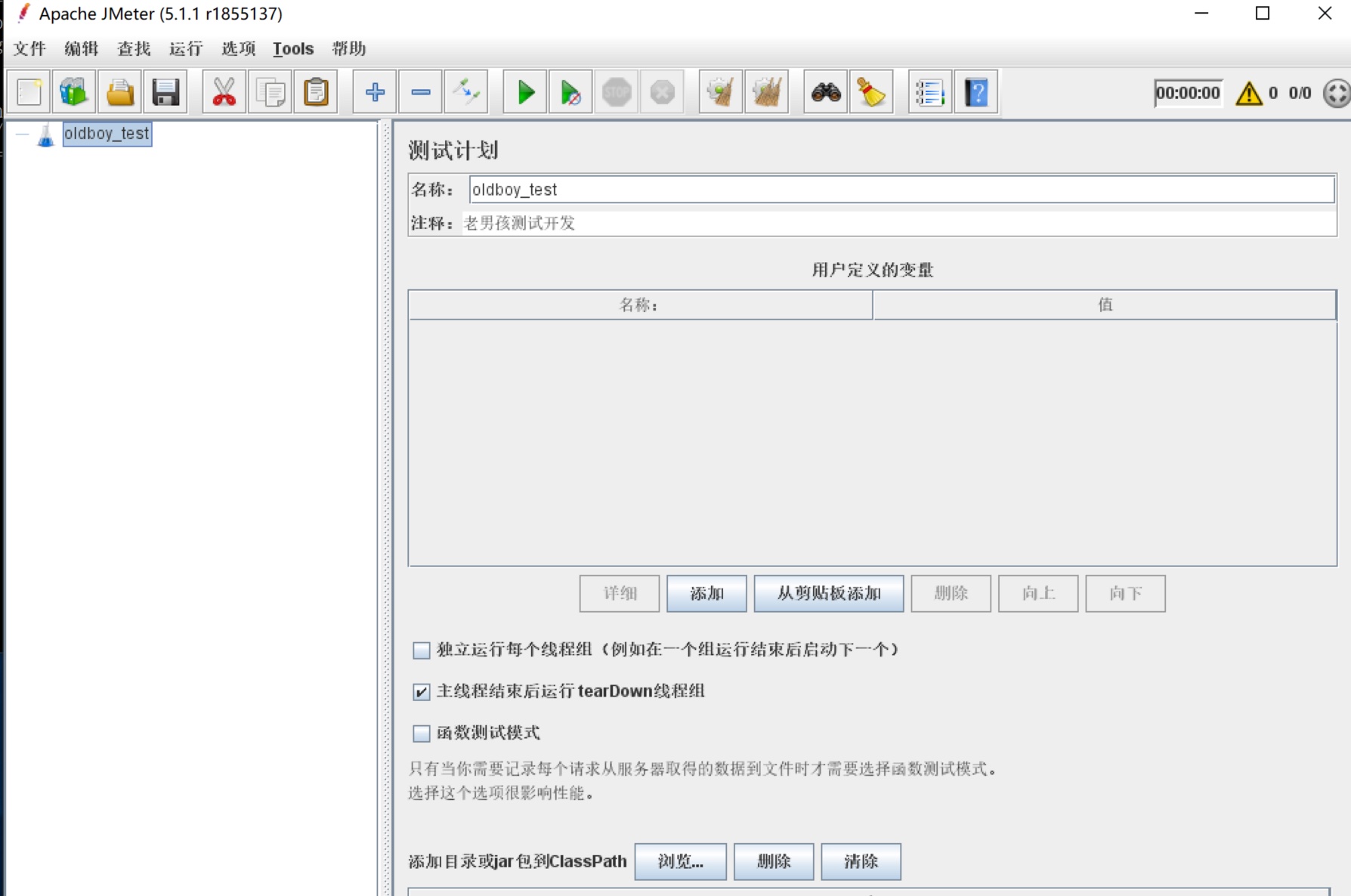The width and height of the screenshot is (1351, 896).
Task: Collapse the oldboy_test tree node handle
Action: click(22, 135)
